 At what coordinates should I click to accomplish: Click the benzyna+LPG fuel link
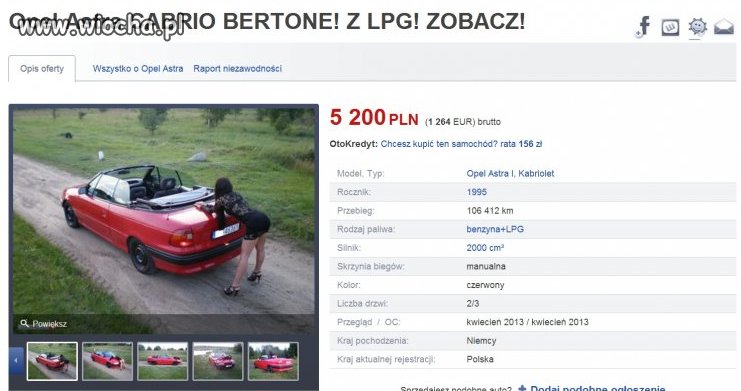pyautogui.click(x=495, y=229)
